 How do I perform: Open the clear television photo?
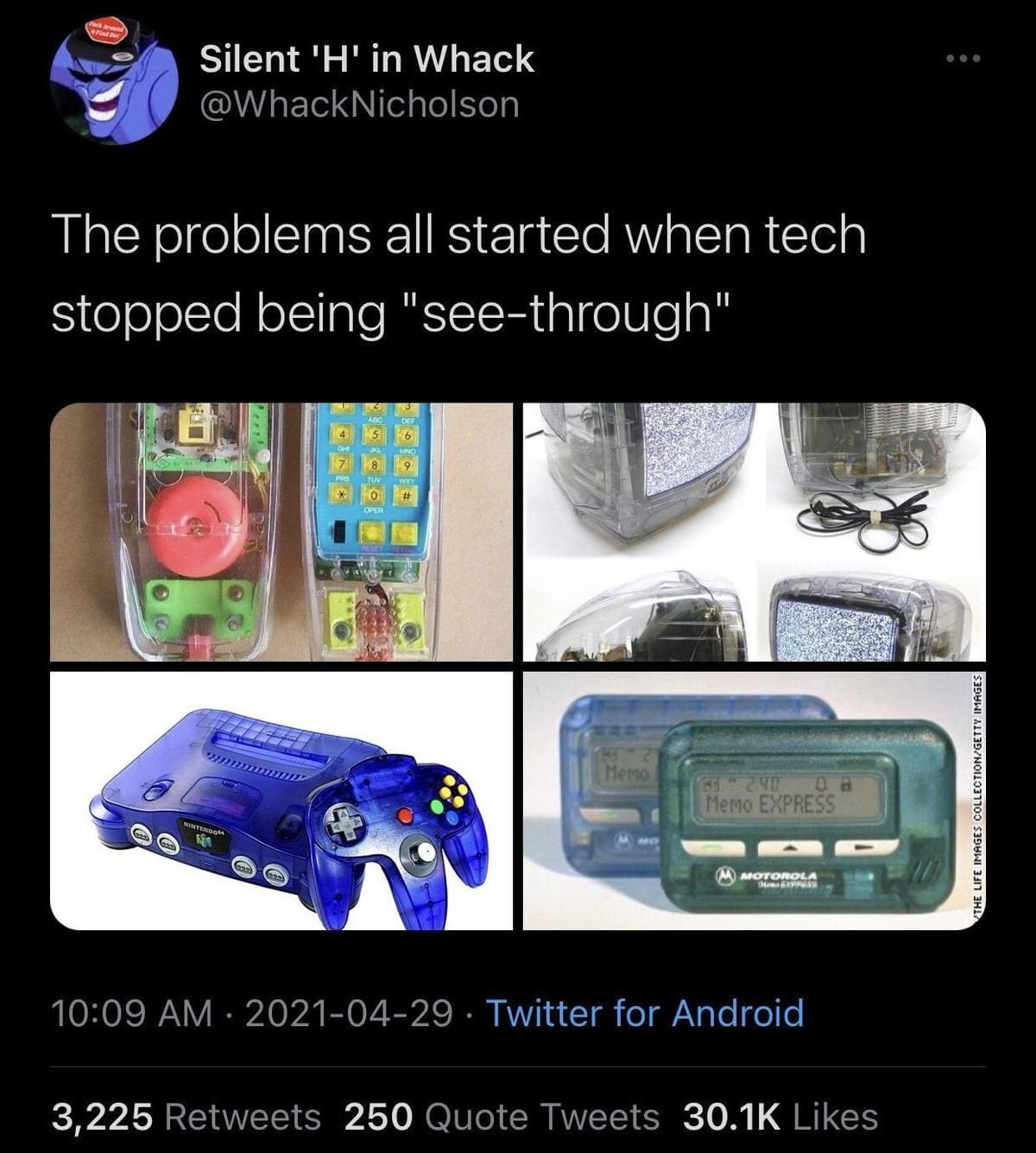pyautogui.click(x=755, y=532)
